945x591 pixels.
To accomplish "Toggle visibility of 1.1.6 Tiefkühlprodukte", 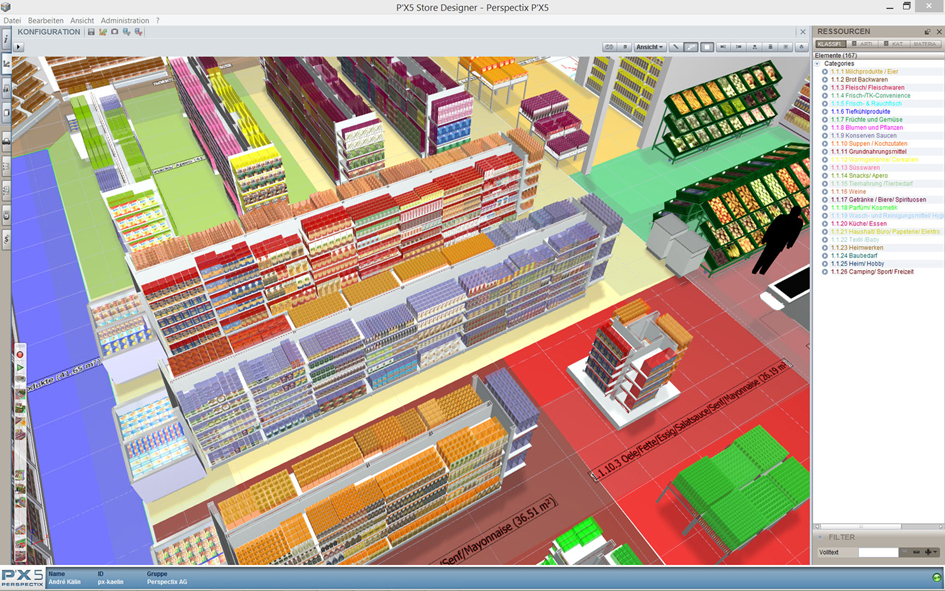I will 825,111.
